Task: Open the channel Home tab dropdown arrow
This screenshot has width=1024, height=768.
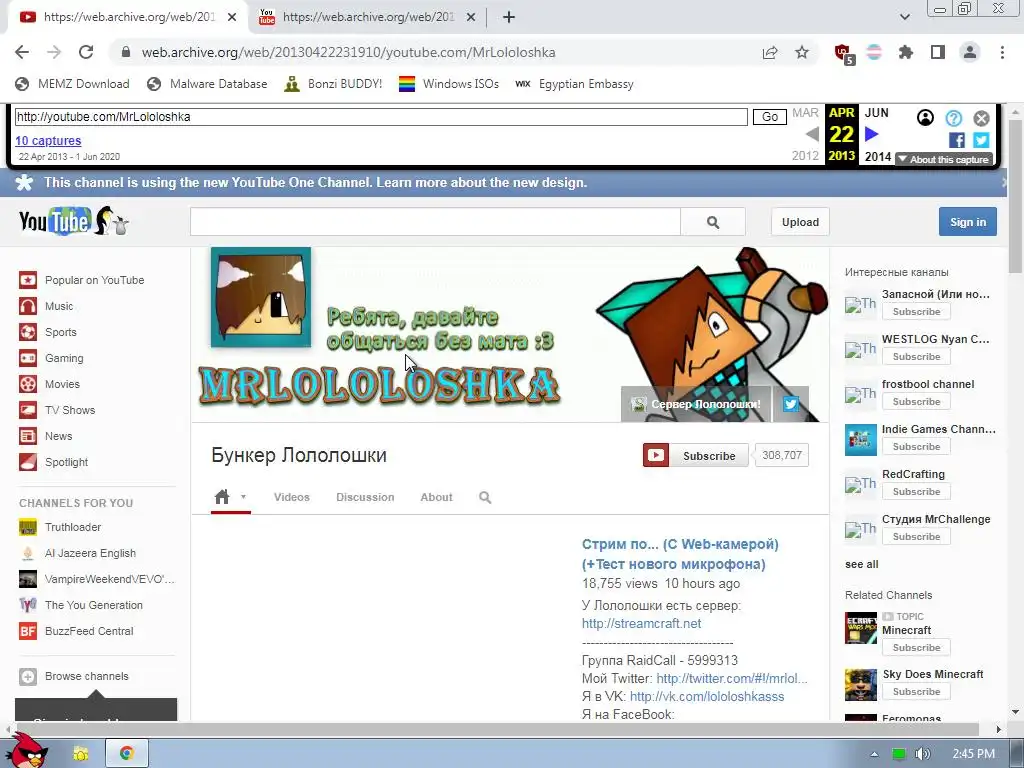Action: point(243,497)
